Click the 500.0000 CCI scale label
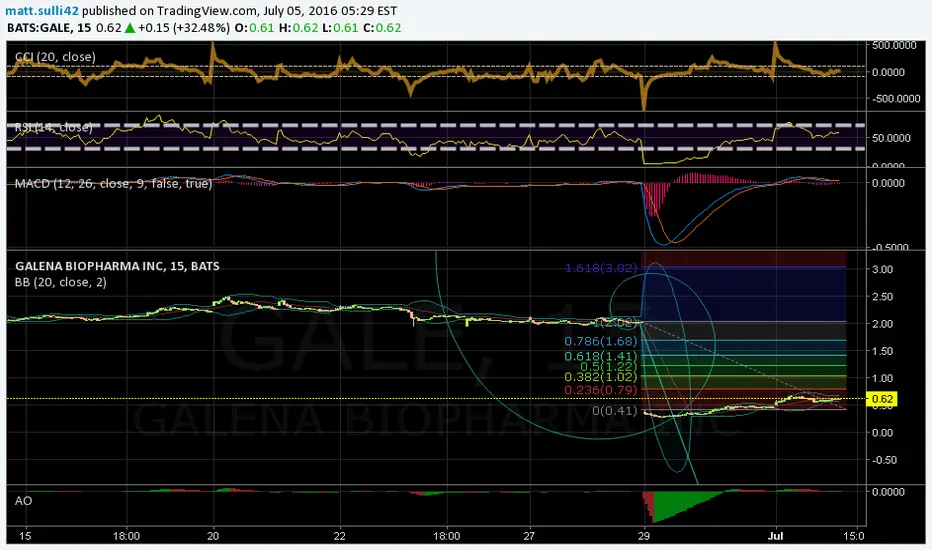932x550 pixels. click(895, 45)
